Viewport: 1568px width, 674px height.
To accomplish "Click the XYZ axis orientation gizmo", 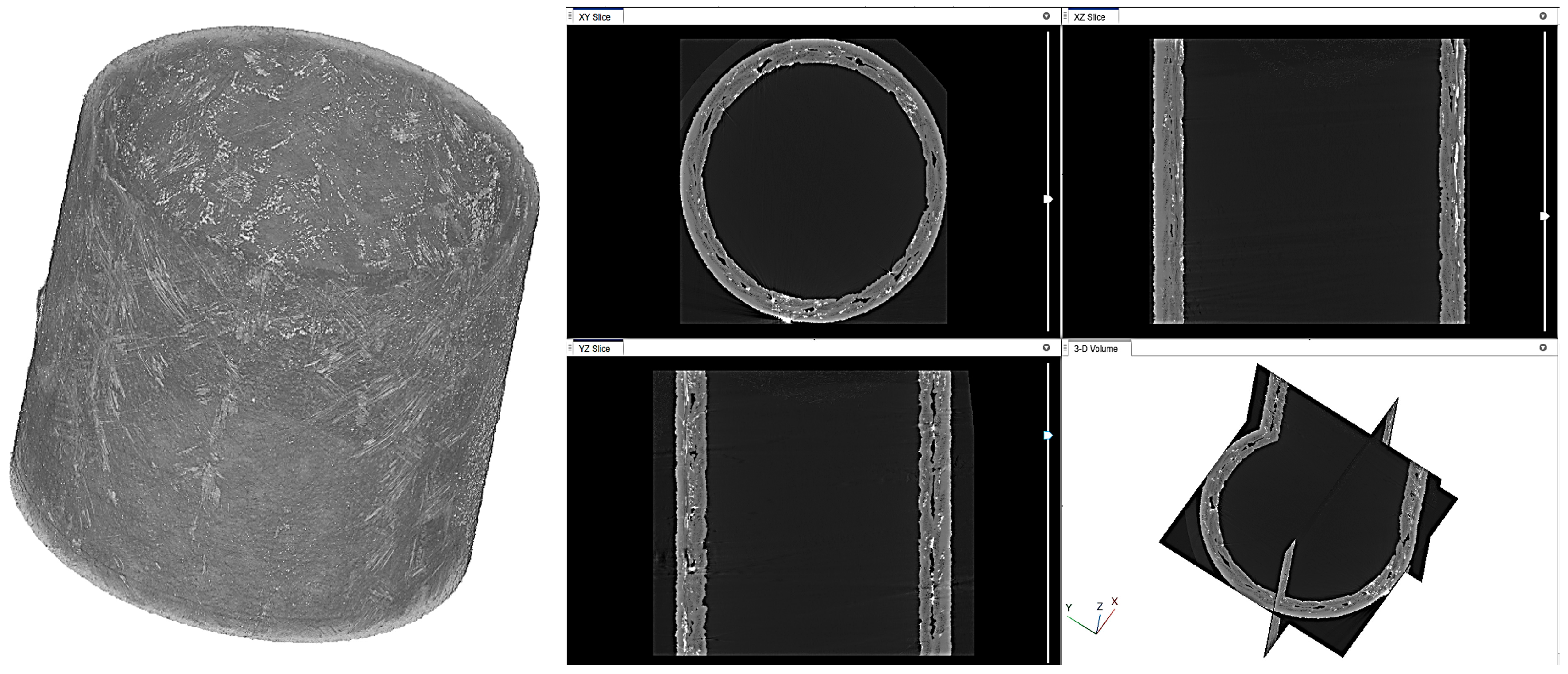I will [x=1094, y=618].
